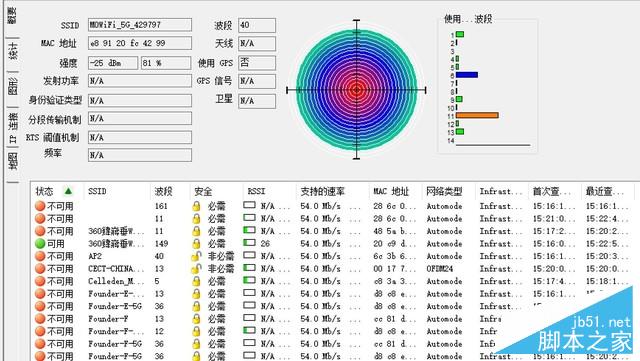This screenshot has width=640, height=361.
Task: Click the strength percentage field showing 81 %
Action: (166, 63)
